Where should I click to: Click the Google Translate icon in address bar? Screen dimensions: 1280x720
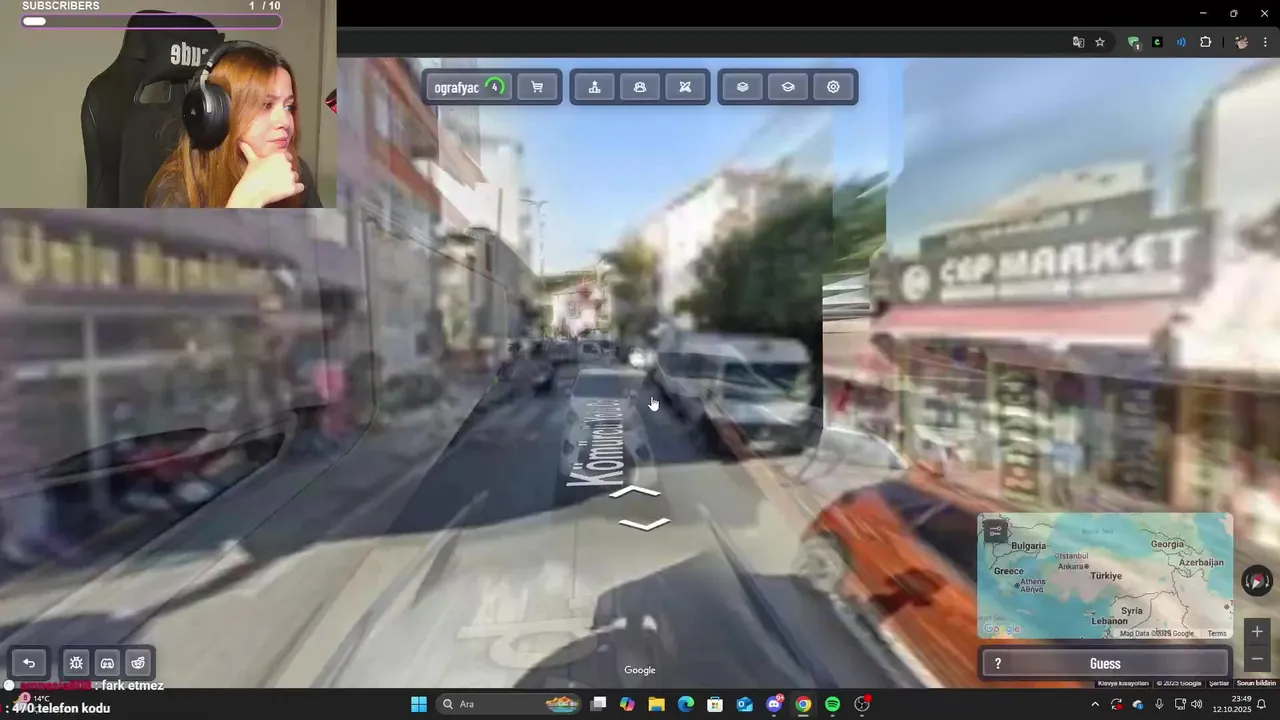[1078, 42]
